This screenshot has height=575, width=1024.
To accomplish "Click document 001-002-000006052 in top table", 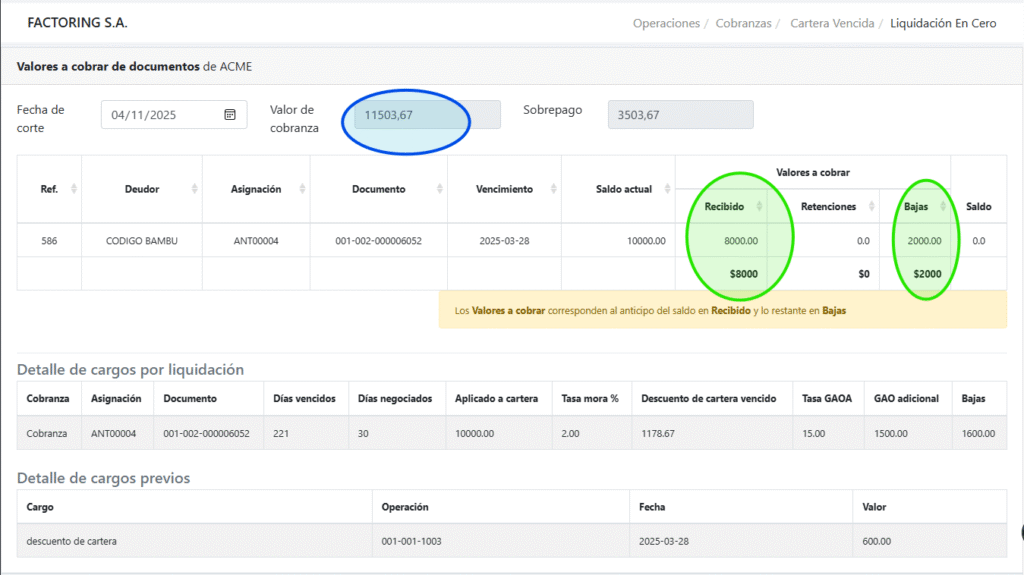I will (x=378, y=241).
